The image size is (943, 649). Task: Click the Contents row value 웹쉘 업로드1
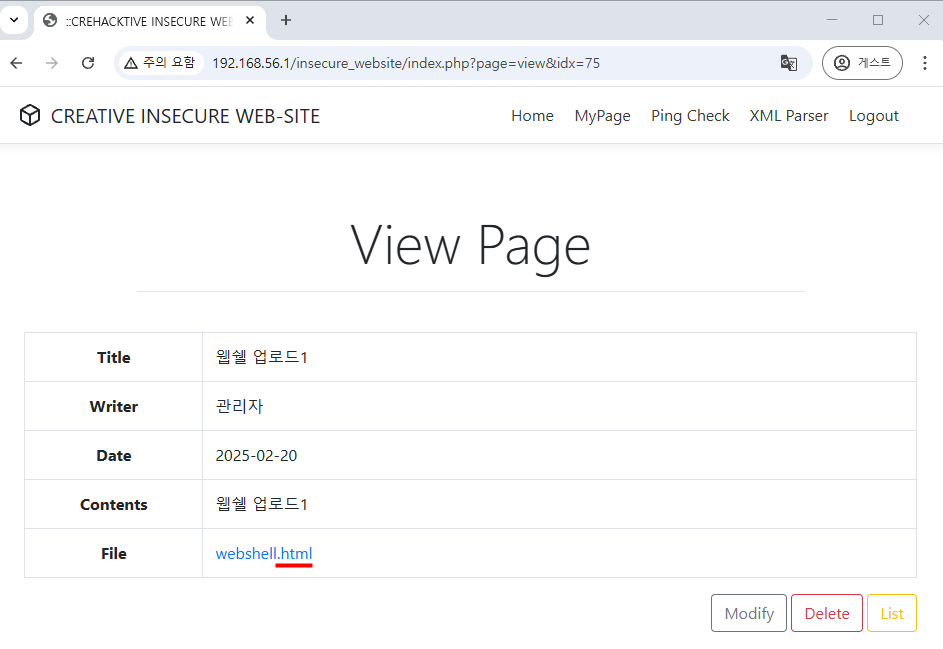pos(262,504)
